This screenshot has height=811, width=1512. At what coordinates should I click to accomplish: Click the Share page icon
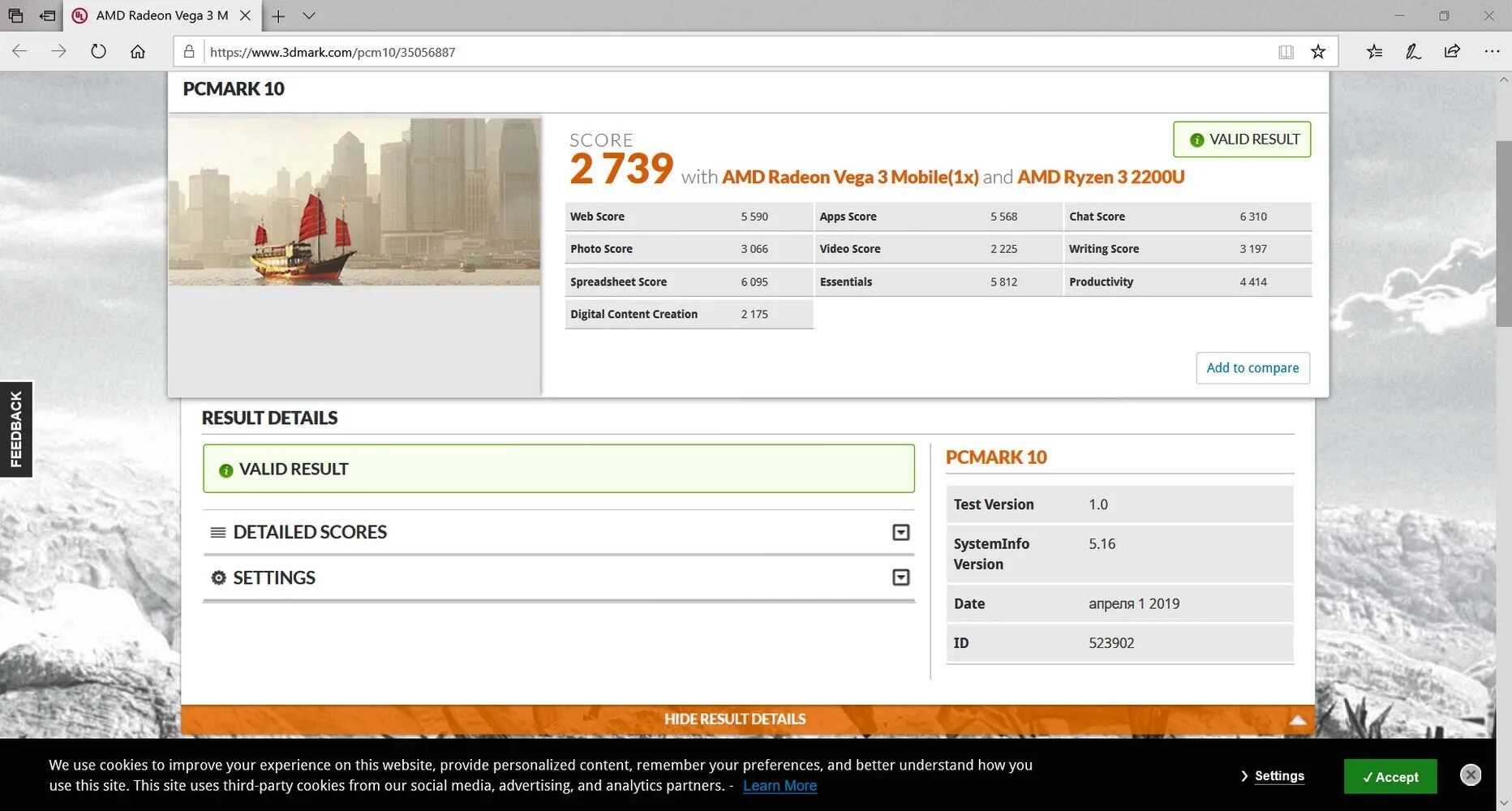tap(1452, 52)
